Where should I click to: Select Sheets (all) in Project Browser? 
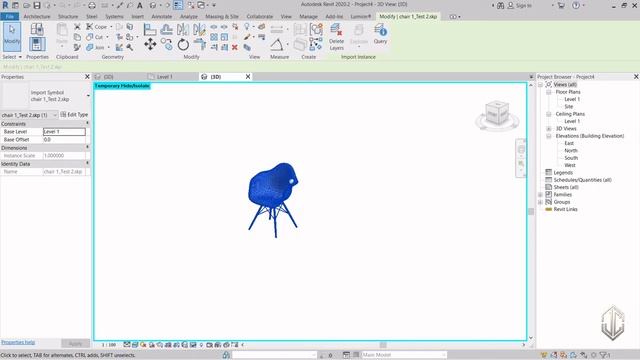tap(566, 187)
